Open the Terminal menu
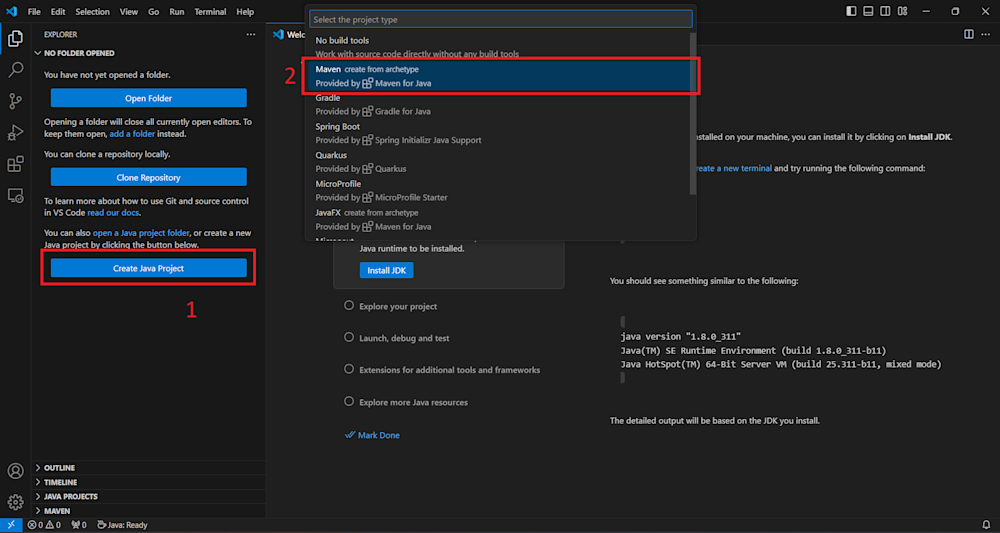The image size is (1000, 533). point(210,11)
